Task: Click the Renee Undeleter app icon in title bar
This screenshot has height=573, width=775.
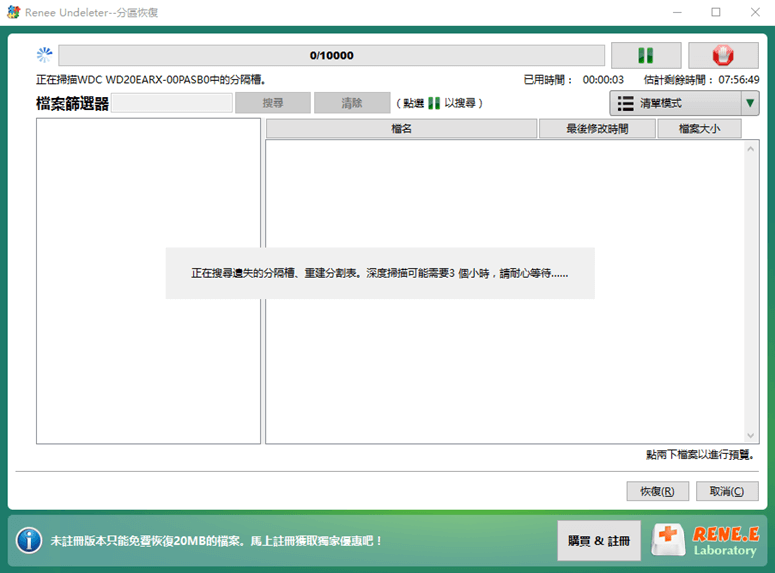Action: click(14, 12)
